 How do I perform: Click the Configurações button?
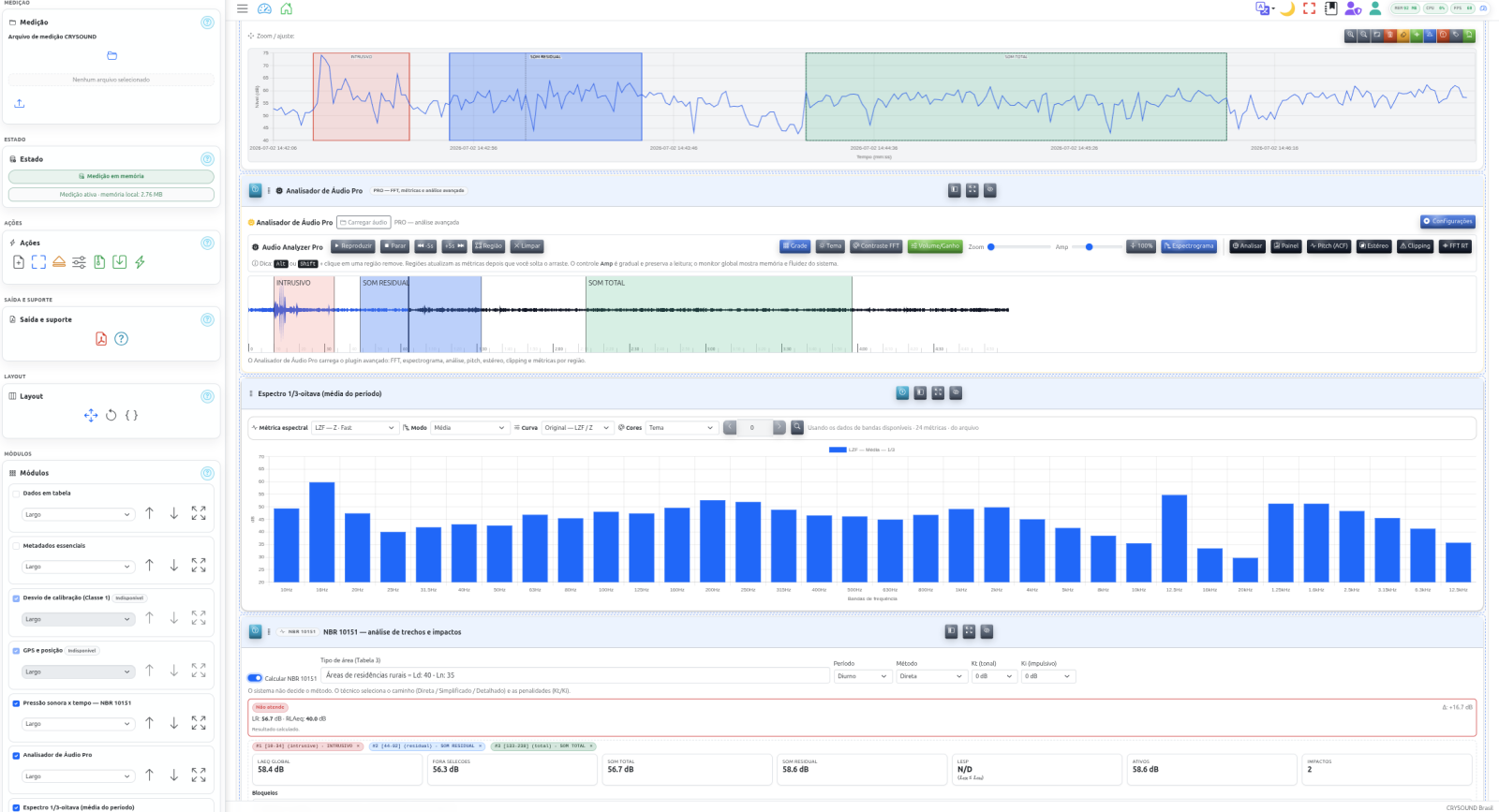(1447, 221)
